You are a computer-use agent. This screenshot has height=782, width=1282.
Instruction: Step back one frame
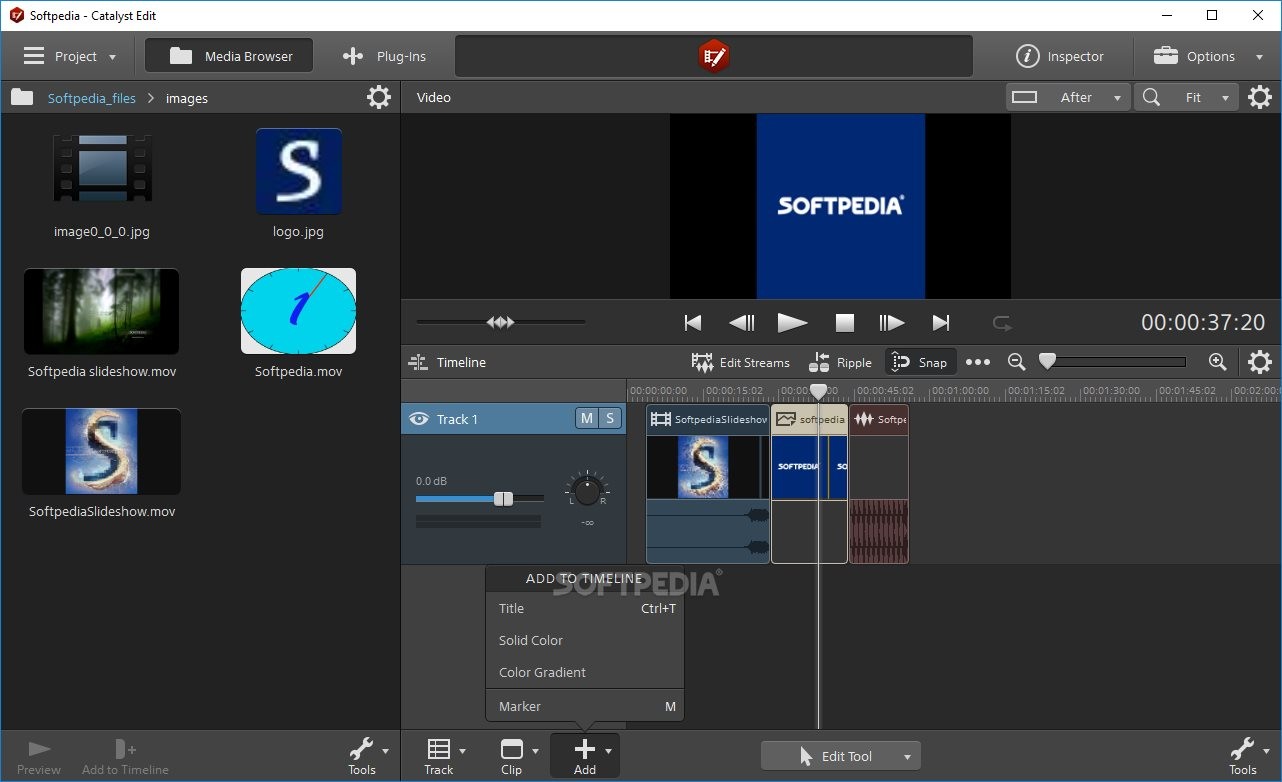742,322
